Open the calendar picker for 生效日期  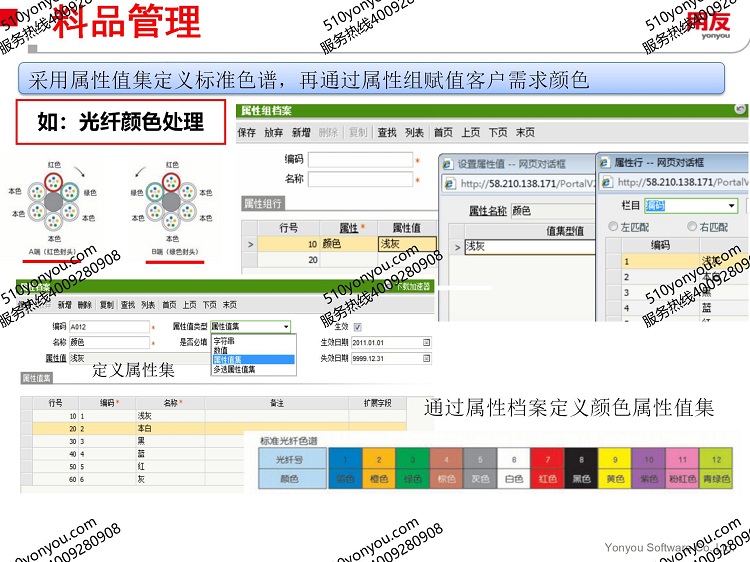click(x=426, y=342)
